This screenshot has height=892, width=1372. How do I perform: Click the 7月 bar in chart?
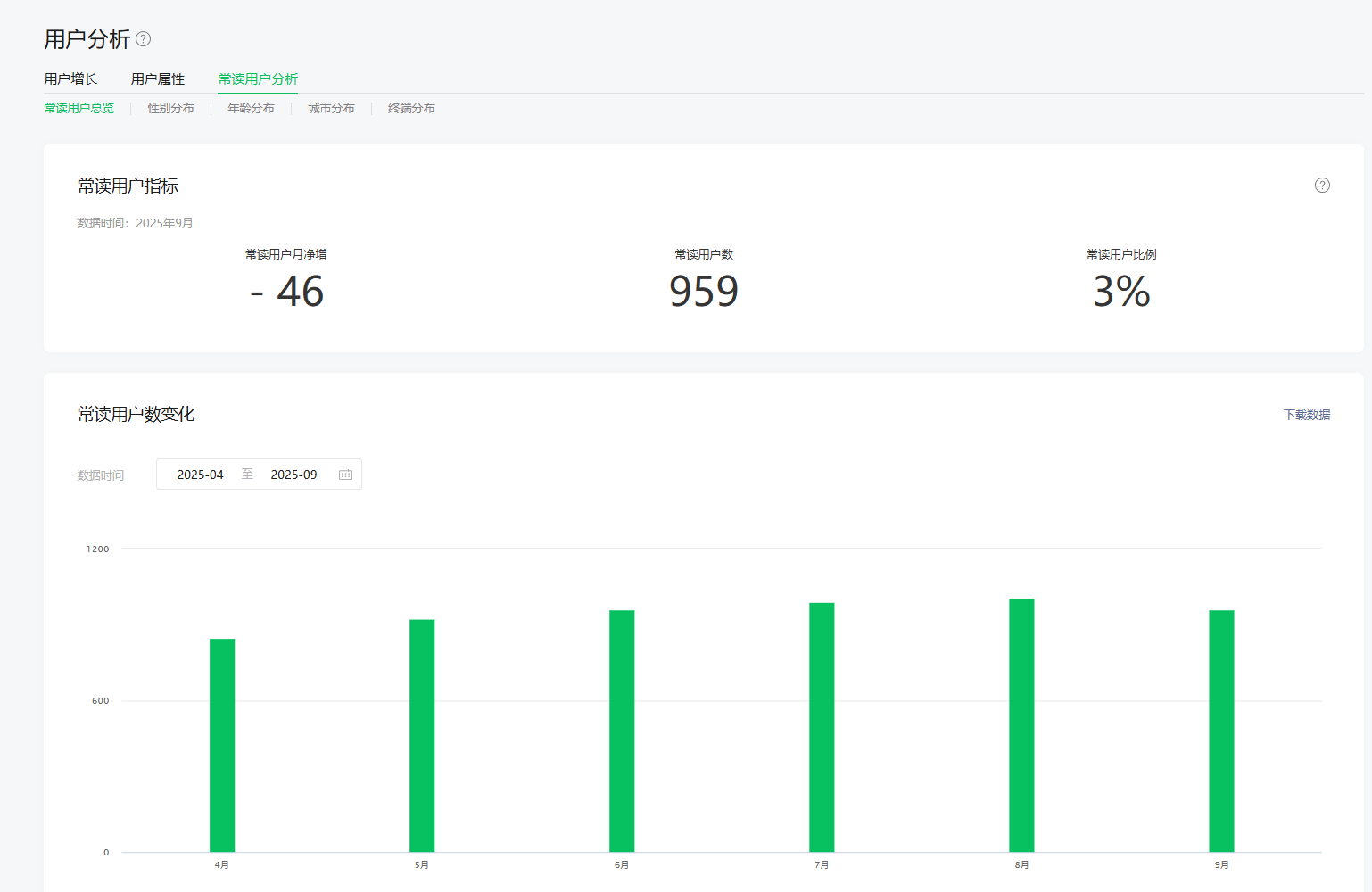pyautogui.click(x=822, y=727)
